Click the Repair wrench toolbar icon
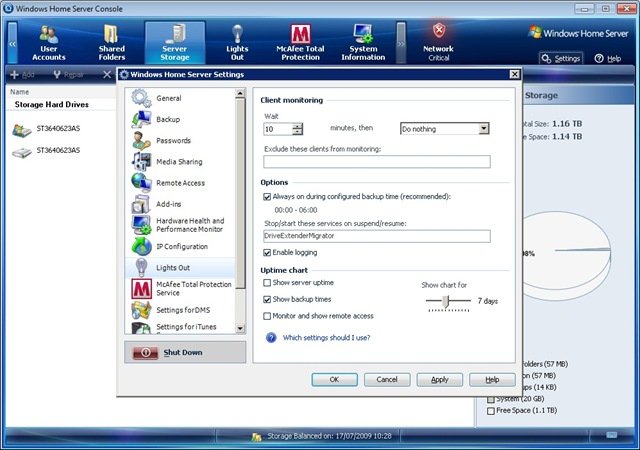The height and width of the screenshot is (450, 640). click(x=57, y=75)
